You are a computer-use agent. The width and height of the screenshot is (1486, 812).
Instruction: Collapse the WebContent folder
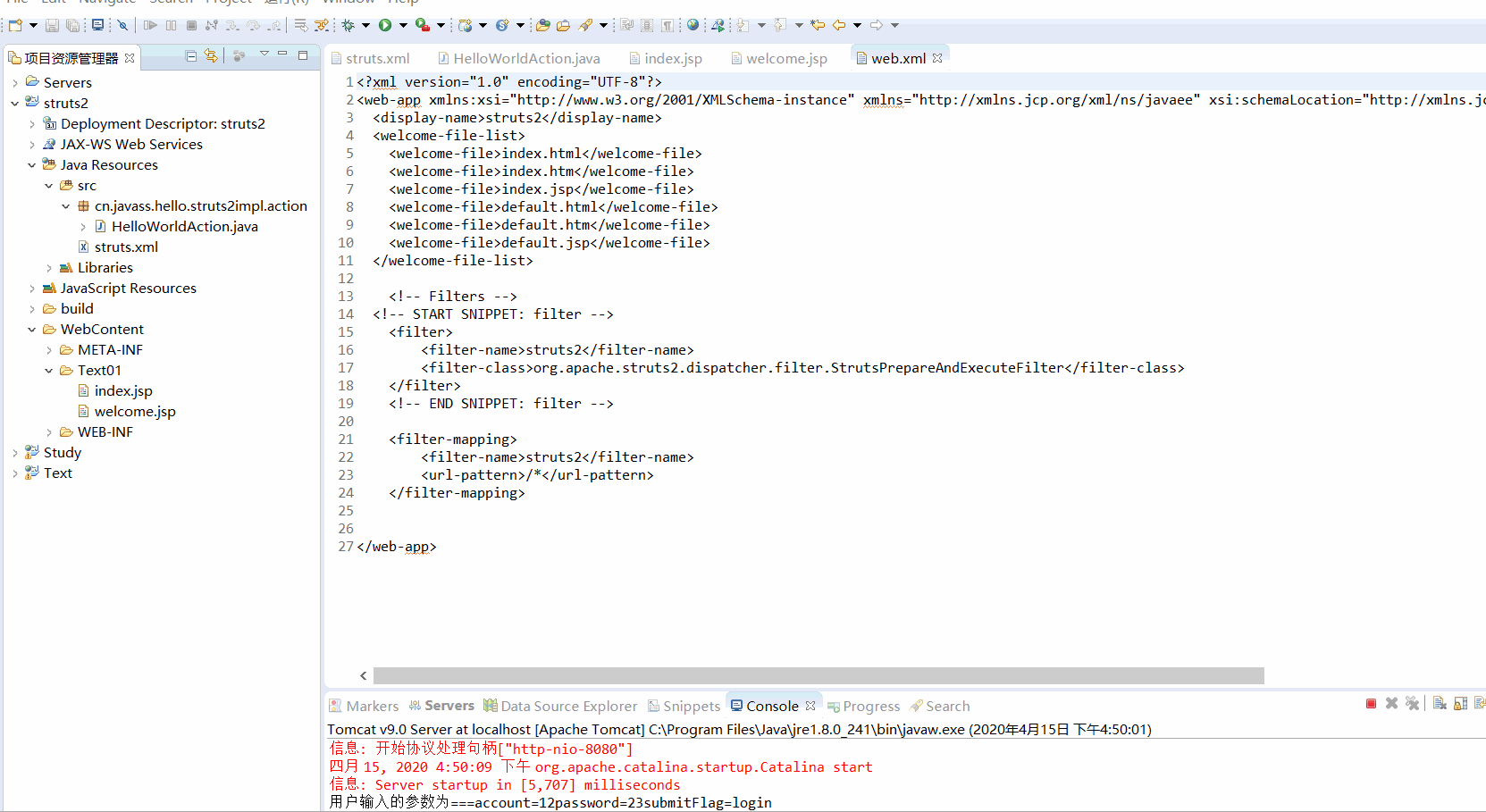pyautogui.click(x=31, y=329)
